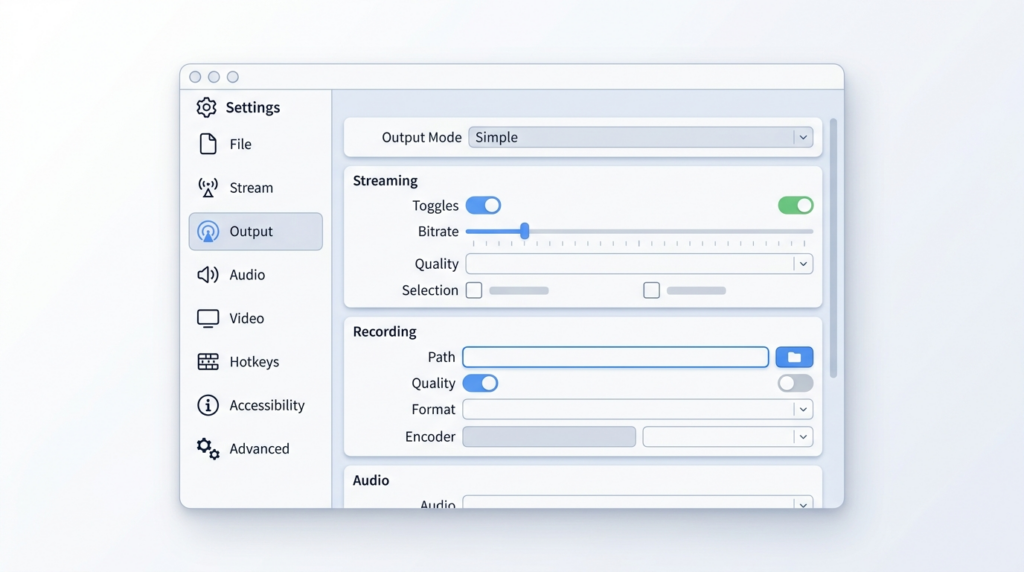Click the Audio speaker icon

pos(208,274)
